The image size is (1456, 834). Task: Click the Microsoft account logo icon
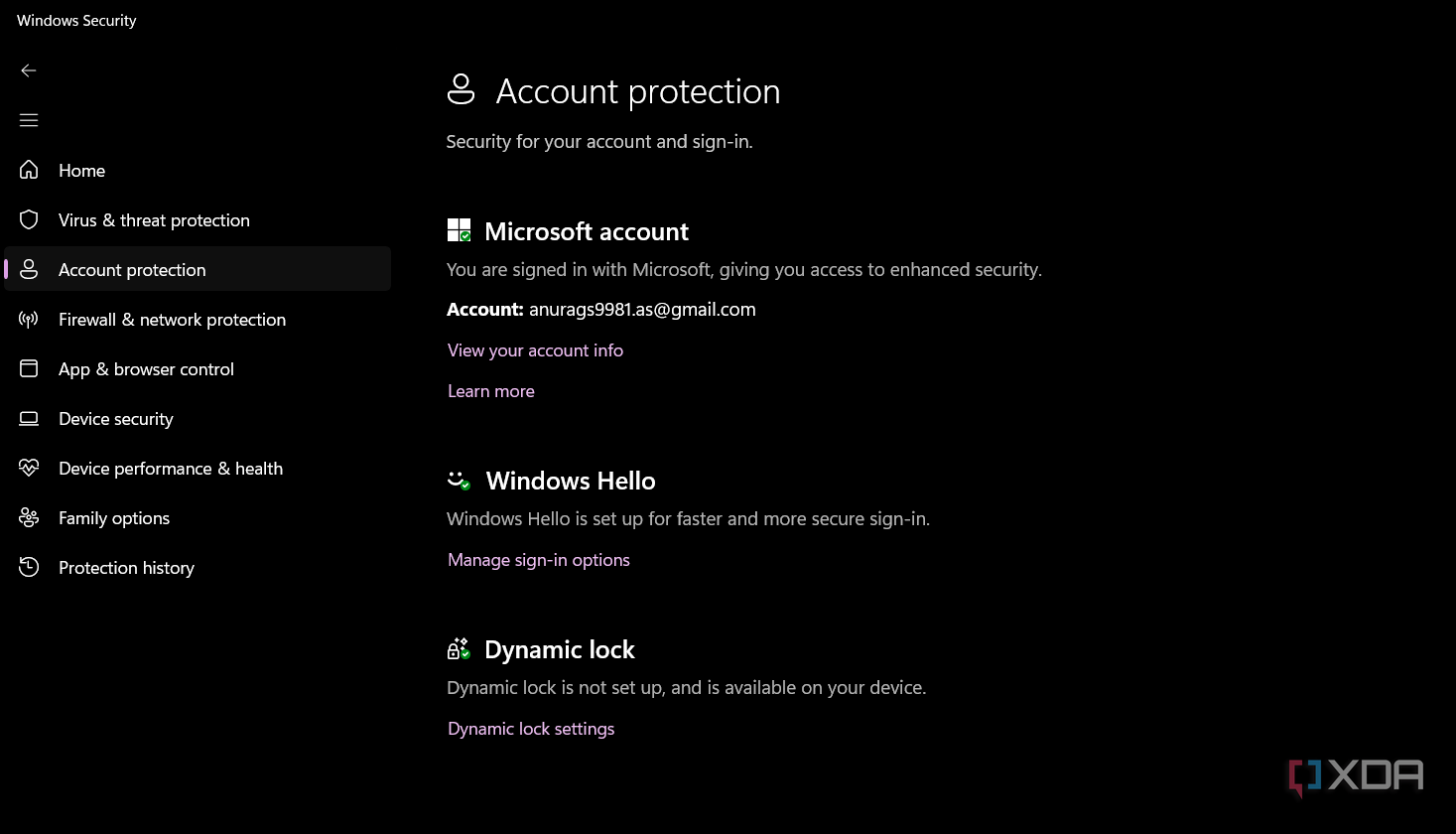coord(459,230)
